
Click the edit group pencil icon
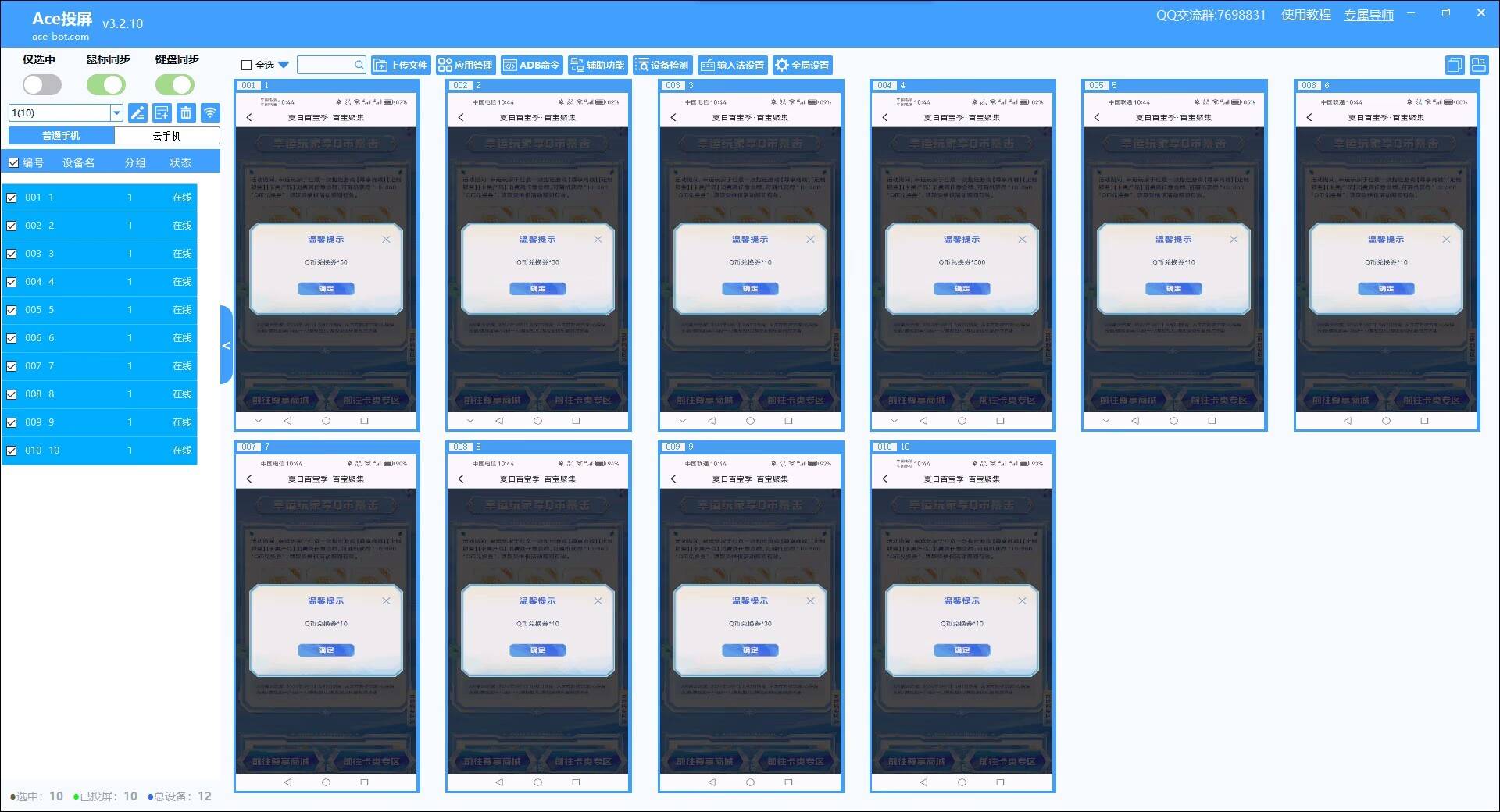(x=137, y=112)
